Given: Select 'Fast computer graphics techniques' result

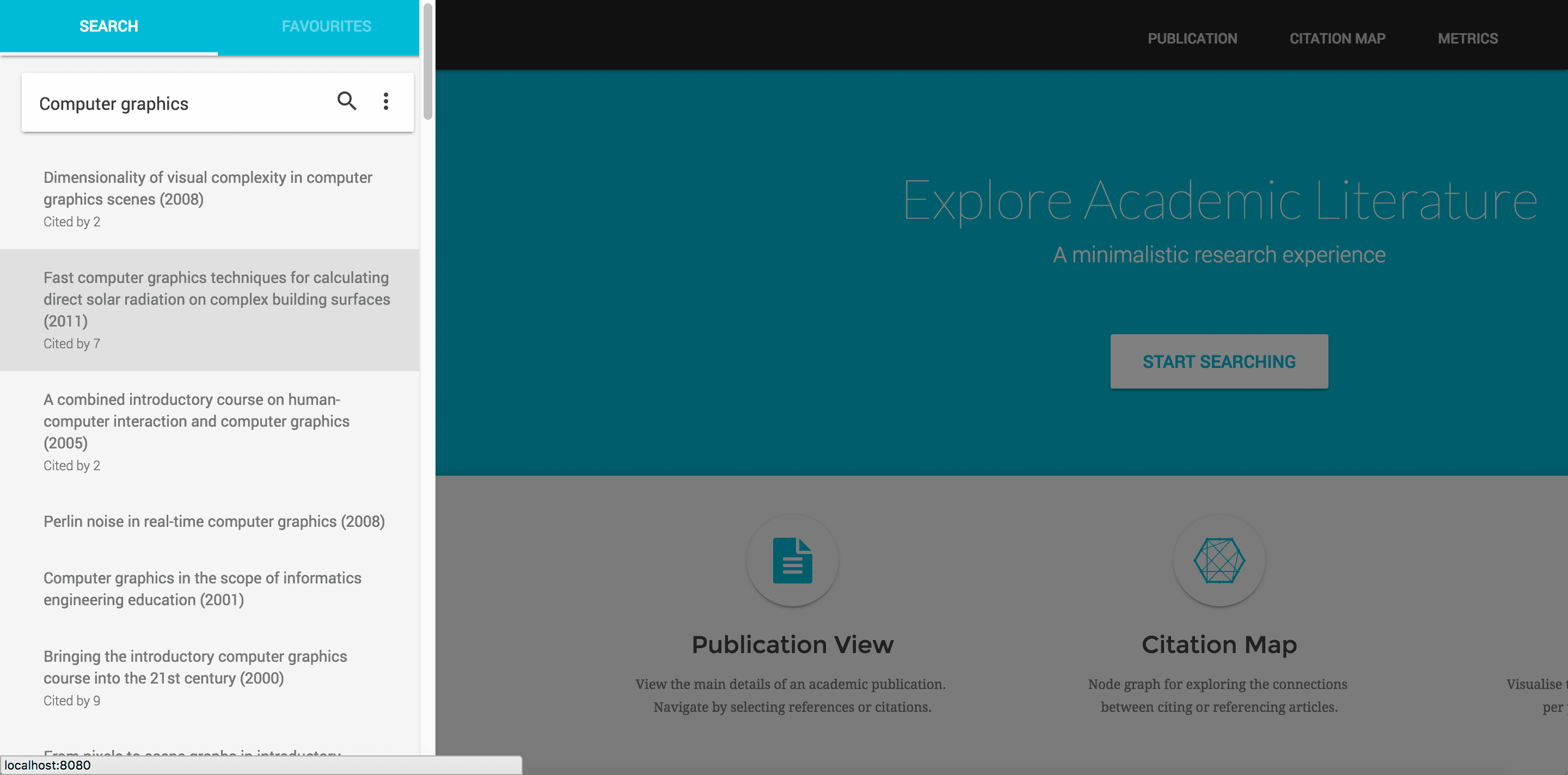Looking at the screenshot, I should click(210, 310).
